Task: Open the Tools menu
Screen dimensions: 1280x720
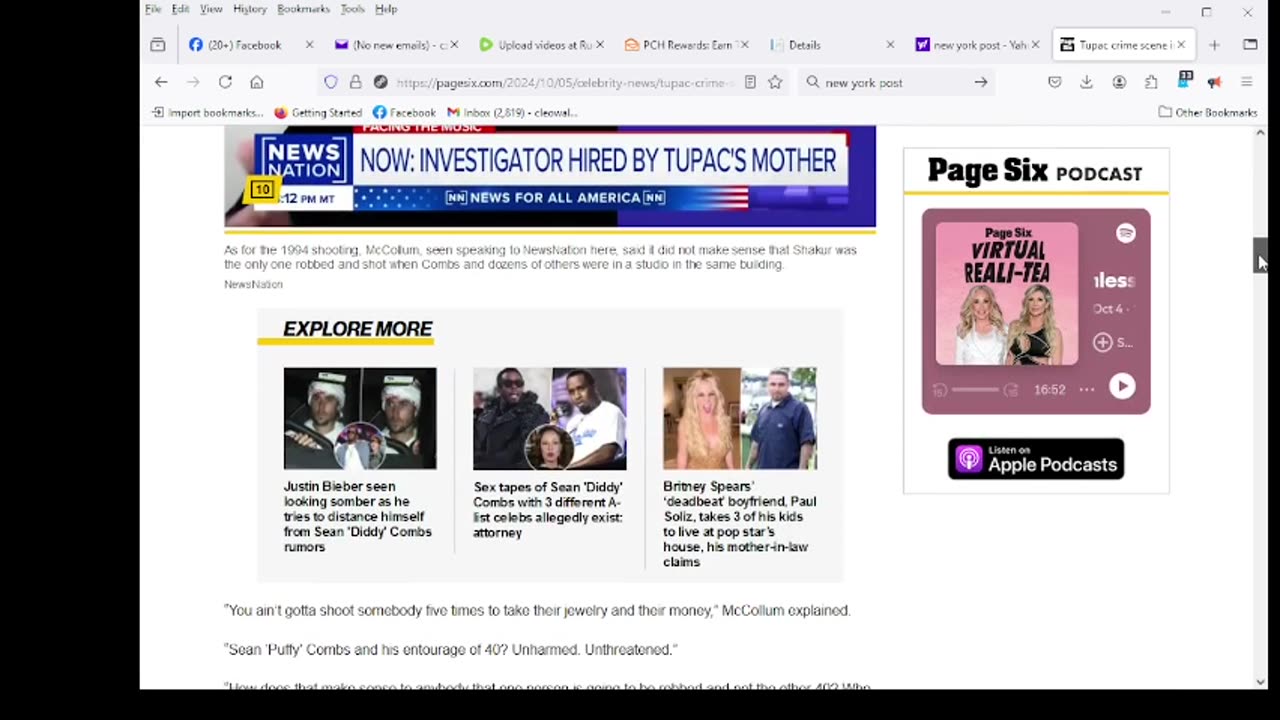Action: click(352, 9)
